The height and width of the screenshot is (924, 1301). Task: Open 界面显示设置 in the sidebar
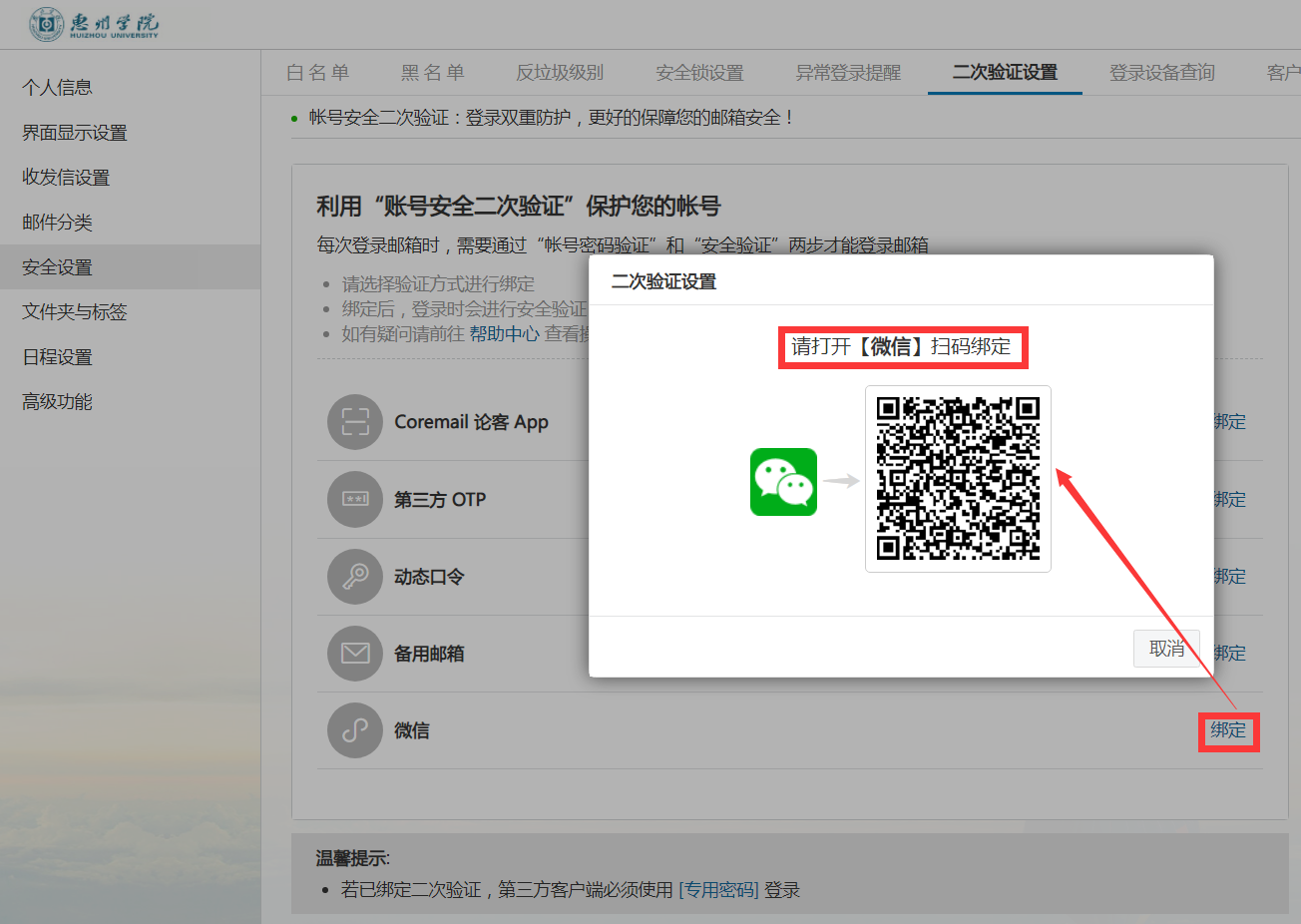point(75,133)
